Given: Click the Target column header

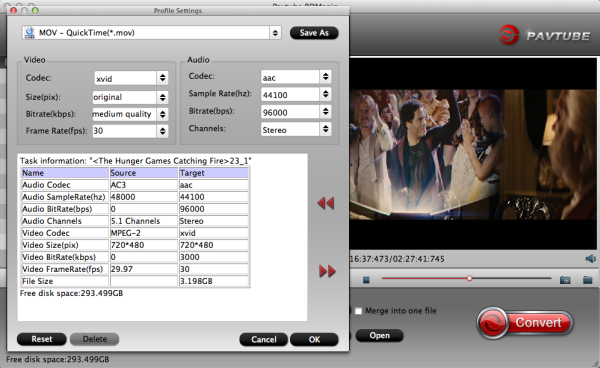Looking at the screenshot, I should click(214, 173).
